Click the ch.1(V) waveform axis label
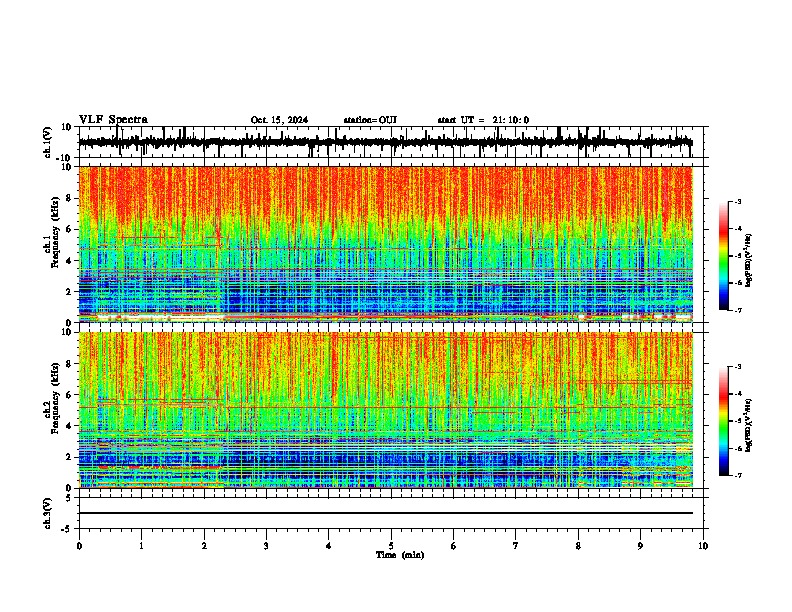This screenshot has width=792, height=612. (x=47, y=142)
